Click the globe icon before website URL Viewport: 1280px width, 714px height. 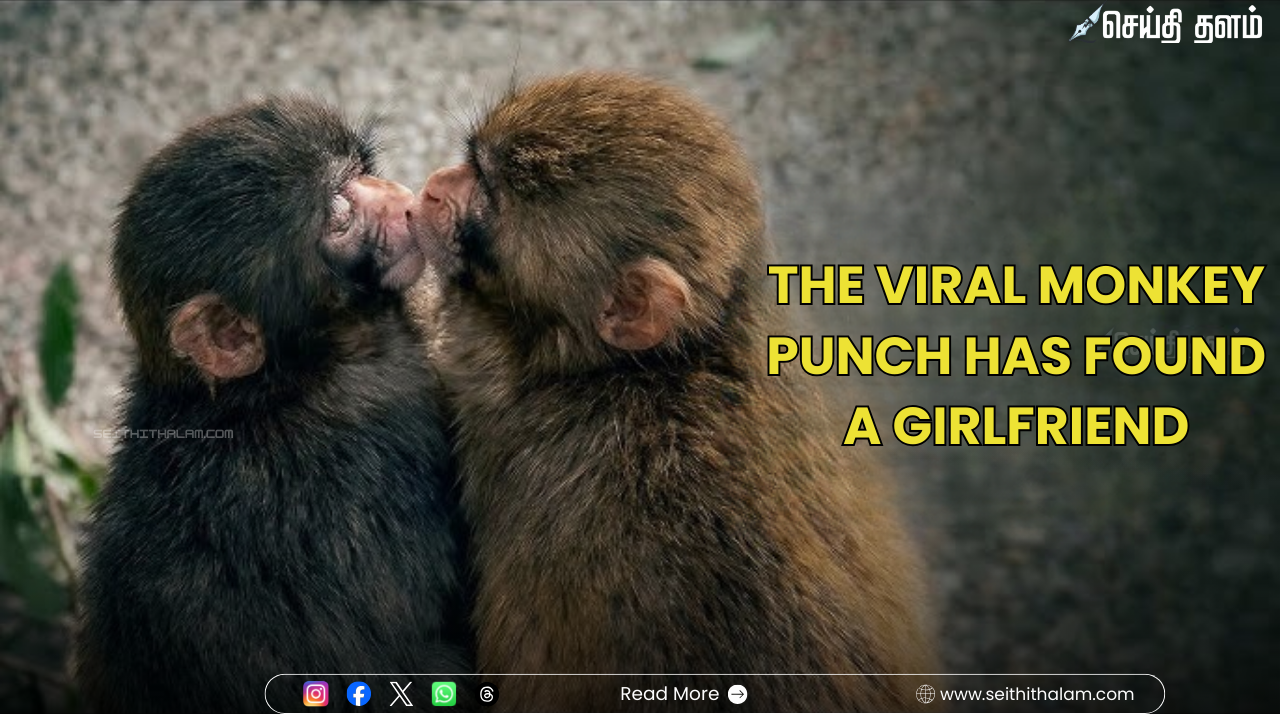pos(925,694)
